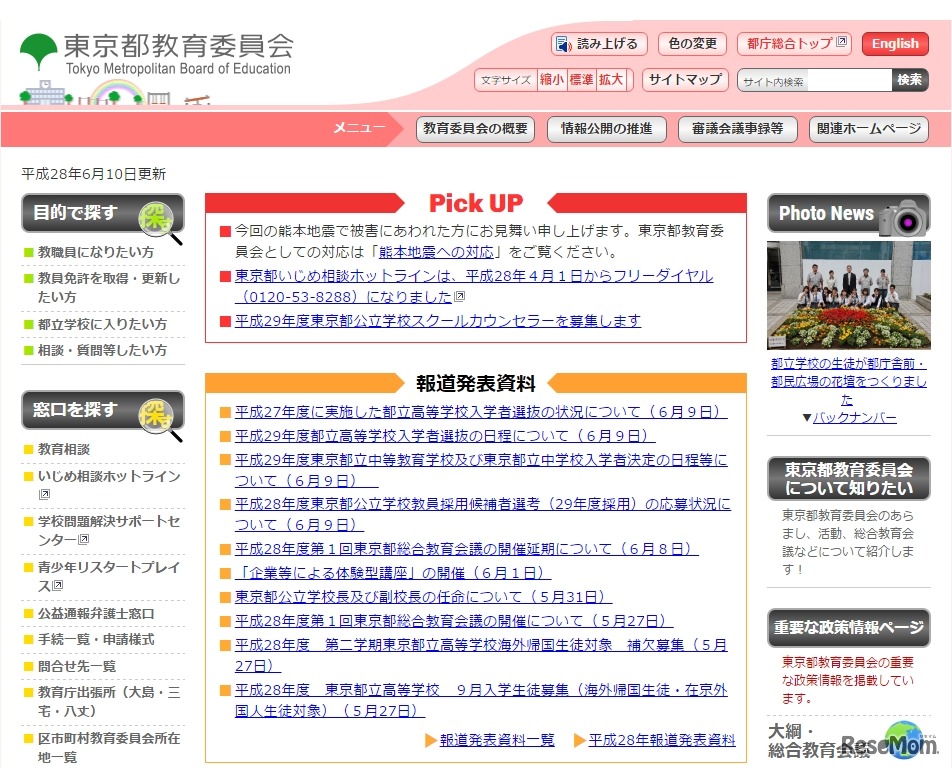Click the Photo News header banner
This screenshot has width=952, height=768.
[x=849, y=214]
